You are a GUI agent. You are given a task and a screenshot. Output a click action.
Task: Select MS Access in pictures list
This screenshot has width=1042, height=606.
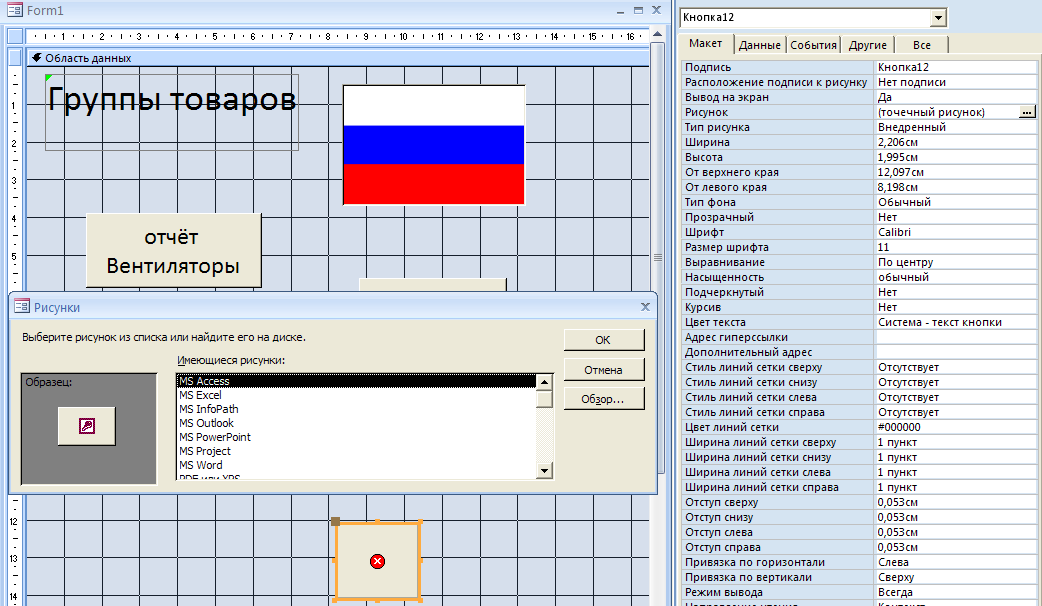click(356, 381)
